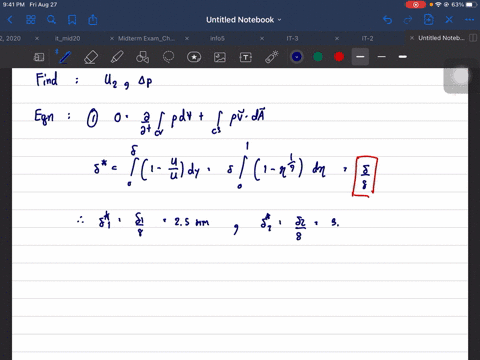Select the thick last stroke thickness
Viewport: 480px width, 360px height.
(x=403, y=57)
